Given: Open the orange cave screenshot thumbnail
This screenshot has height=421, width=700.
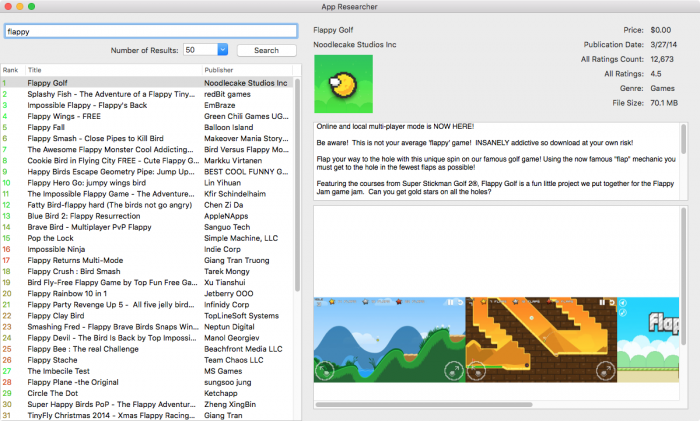Looking at the screenshot, I should [x=540, y=341].
